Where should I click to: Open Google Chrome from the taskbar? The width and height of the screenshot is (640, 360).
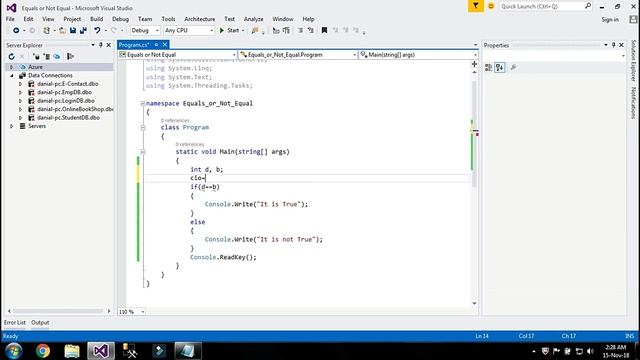pyautogui.click(x=42, y=351)
